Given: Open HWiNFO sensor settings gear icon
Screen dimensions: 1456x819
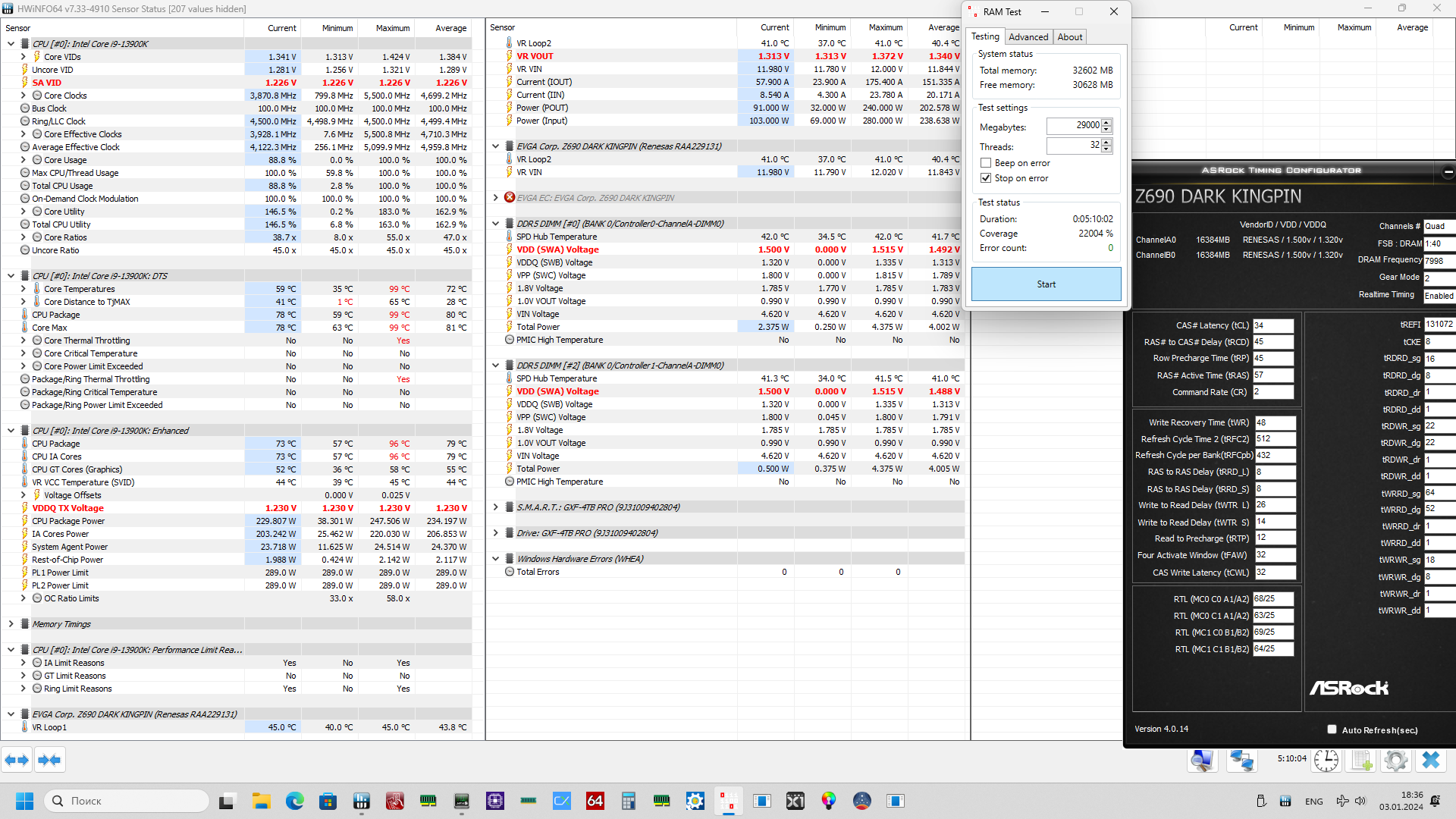Looking at the screenshot, I should 1395,760.
